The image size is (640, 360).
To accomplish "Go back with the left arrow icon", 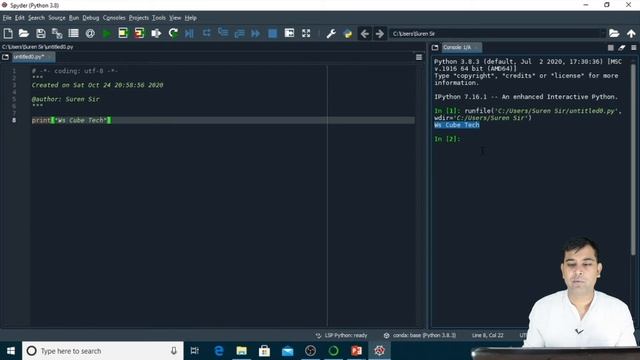I will pos(365,33).
